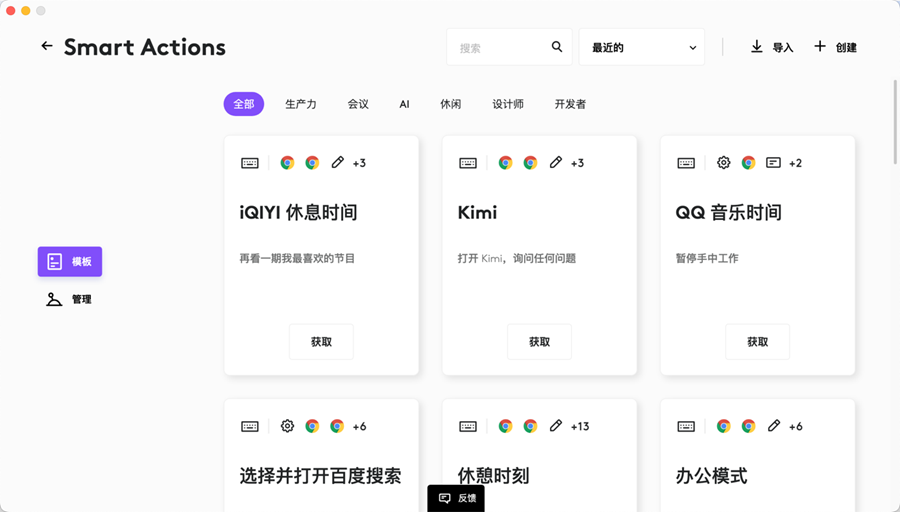Click the text box icon on QQ 音乐时间 card

tap(773, 163)
